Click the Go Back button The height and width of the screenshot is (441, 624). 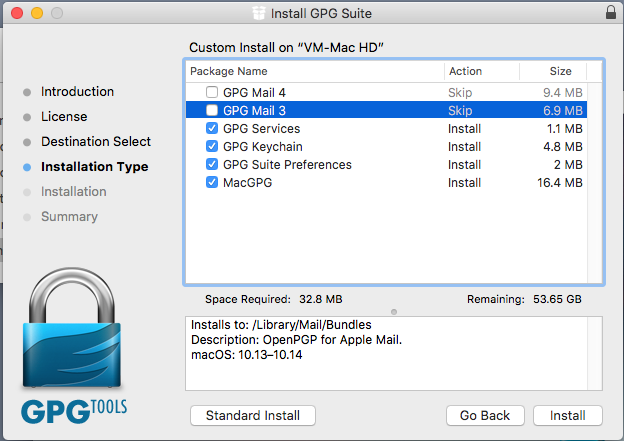click(485, 416)
